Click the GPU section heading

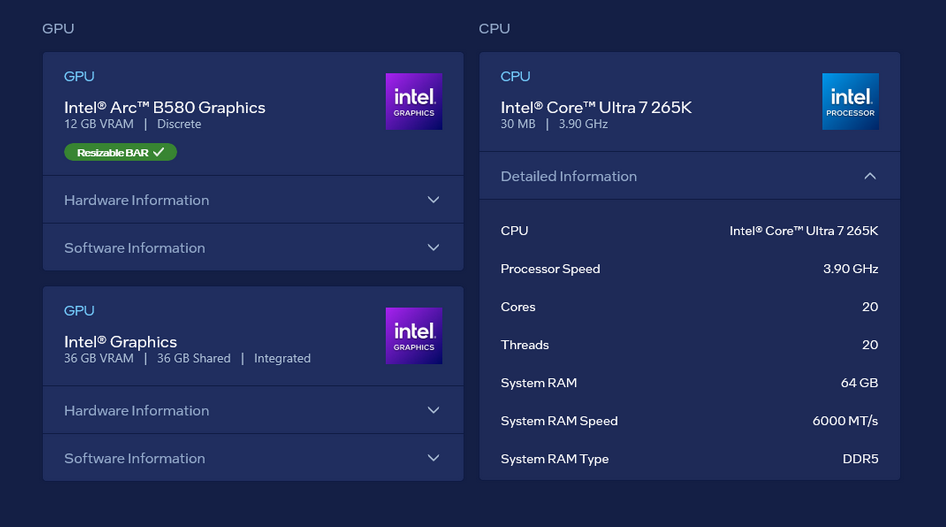(58, 28)
